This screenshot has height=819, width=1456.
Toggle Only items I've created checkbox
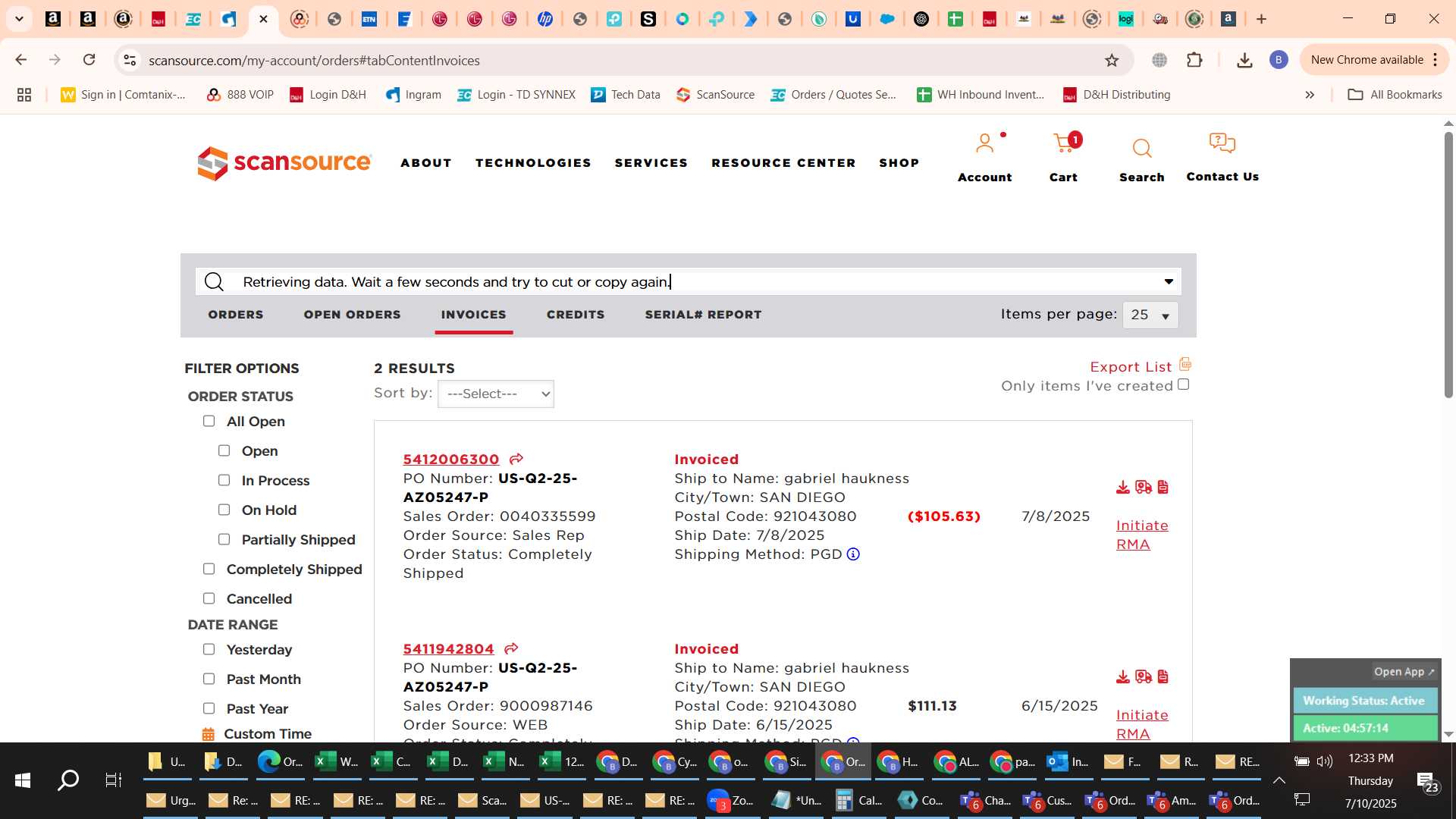(x=1184, y=384)
